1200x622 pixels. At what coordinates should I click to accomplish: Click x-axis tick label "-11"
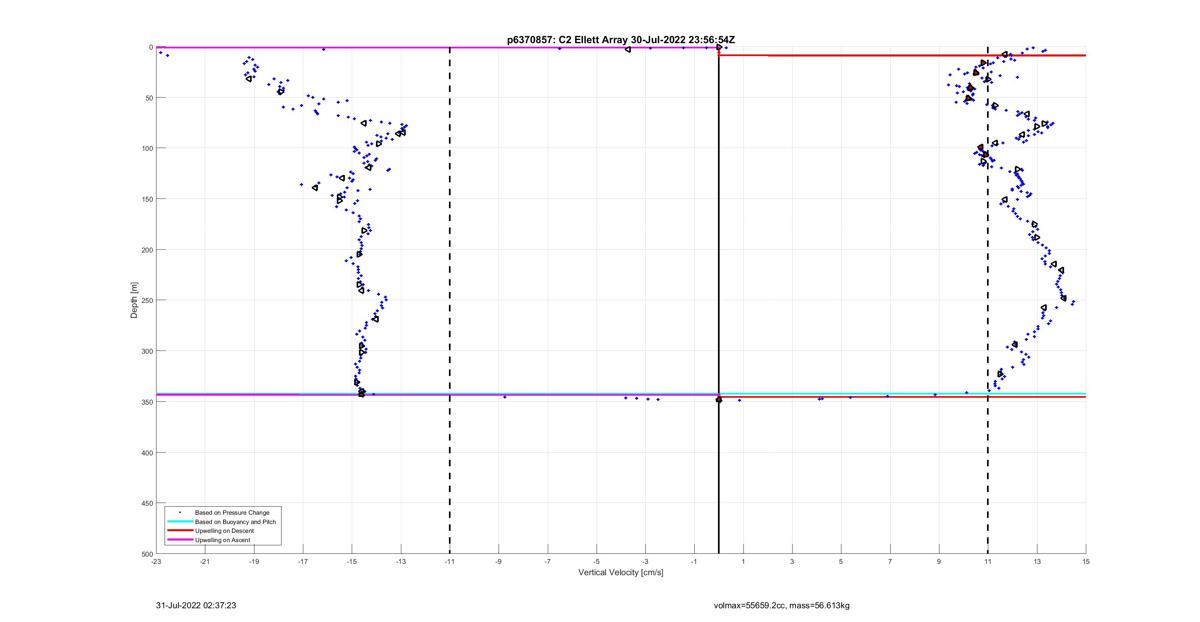[450, 561]
